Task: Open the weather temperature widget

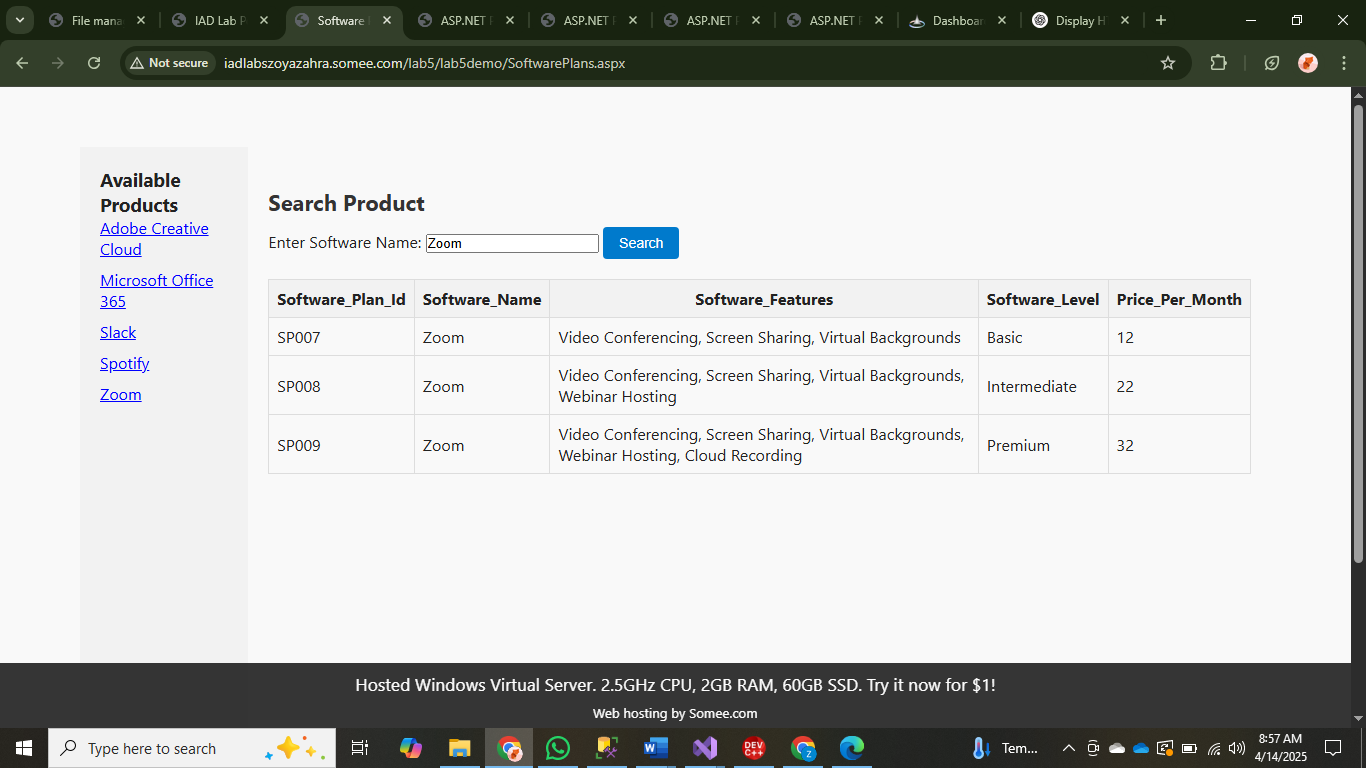Action: (1006, 748)
